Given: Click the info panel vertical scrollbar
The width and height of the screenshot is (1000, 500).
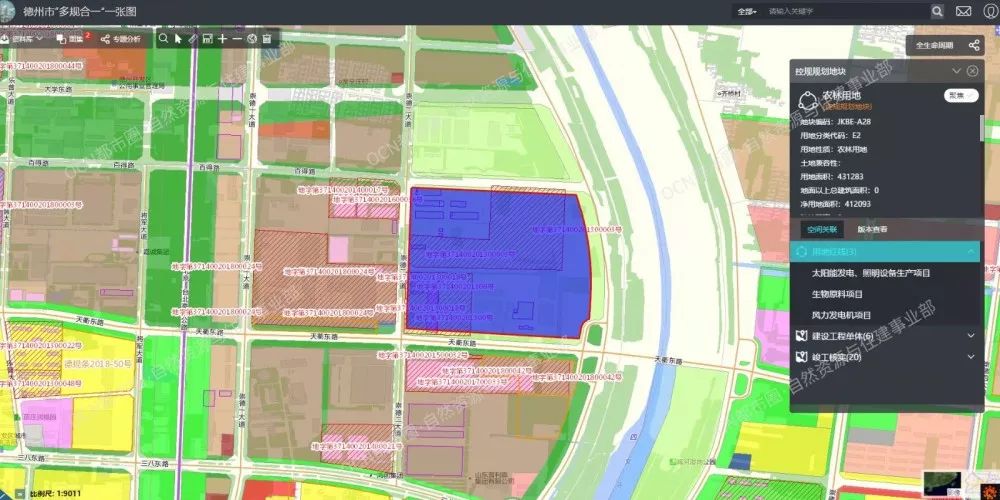Looking at the screenshot, I should 982,128.
